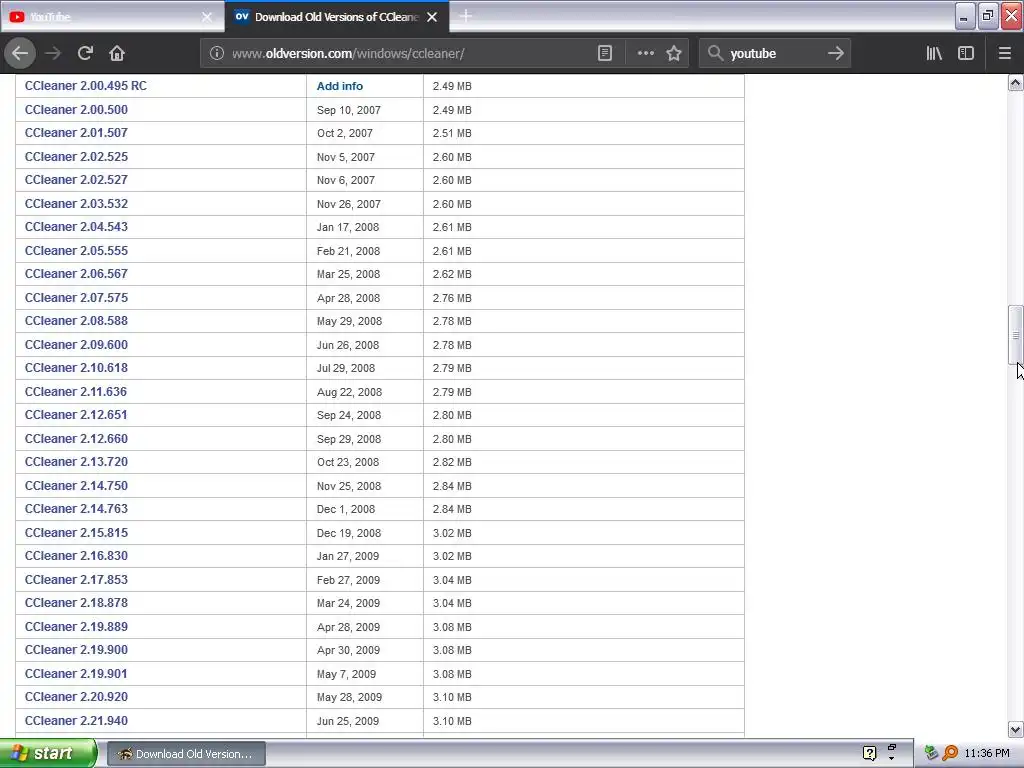1024x768 pixels.
Task: Click the forward navigation arrow
Action: click(x=53, y=54)
